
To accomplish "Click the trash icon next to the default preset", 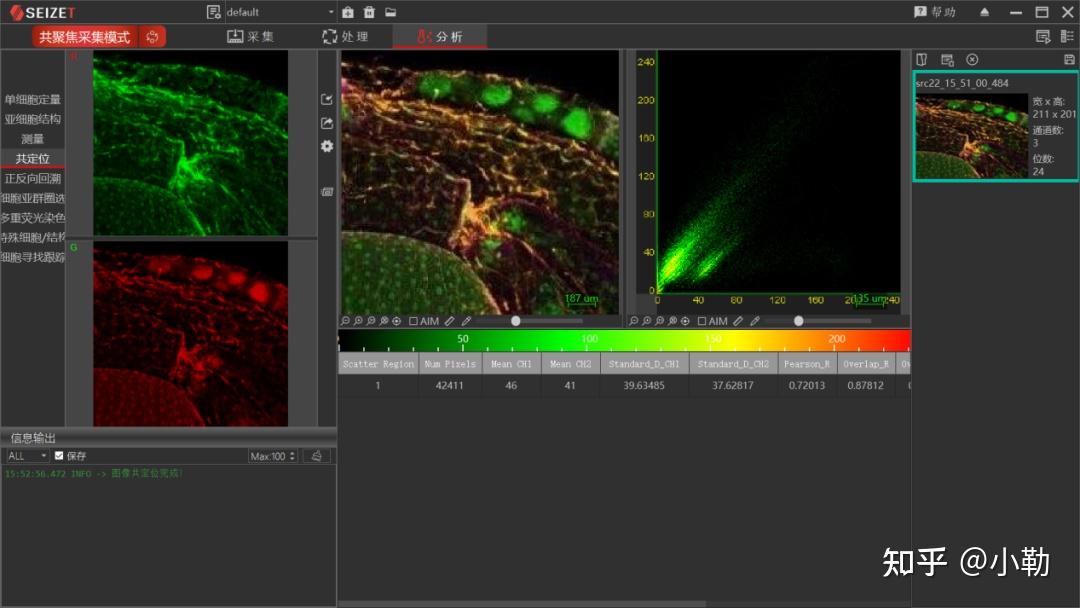I will 369,12.
